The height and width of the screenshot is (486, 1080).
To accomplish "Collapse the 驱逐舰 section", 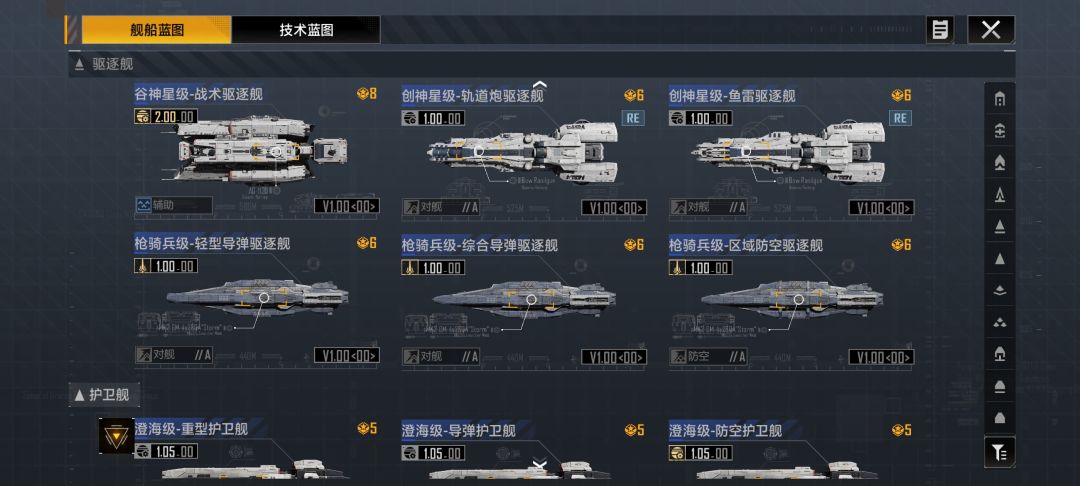I will click(79, 65).
